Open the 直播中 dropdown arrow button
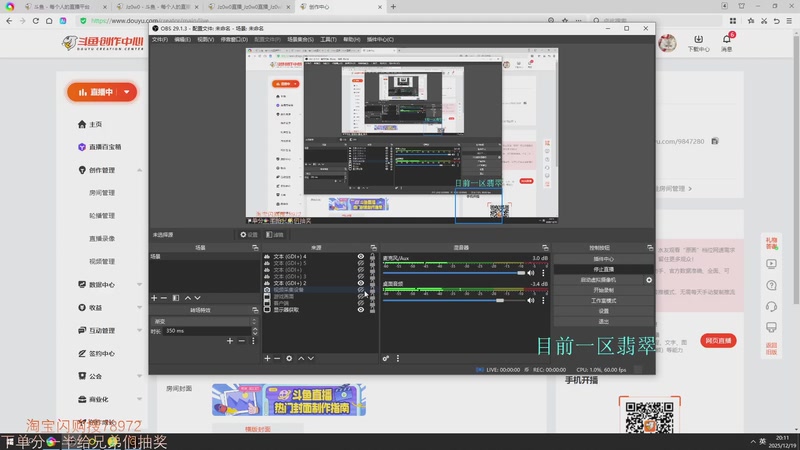The image size is (800, 450). (x=127, y=92)
